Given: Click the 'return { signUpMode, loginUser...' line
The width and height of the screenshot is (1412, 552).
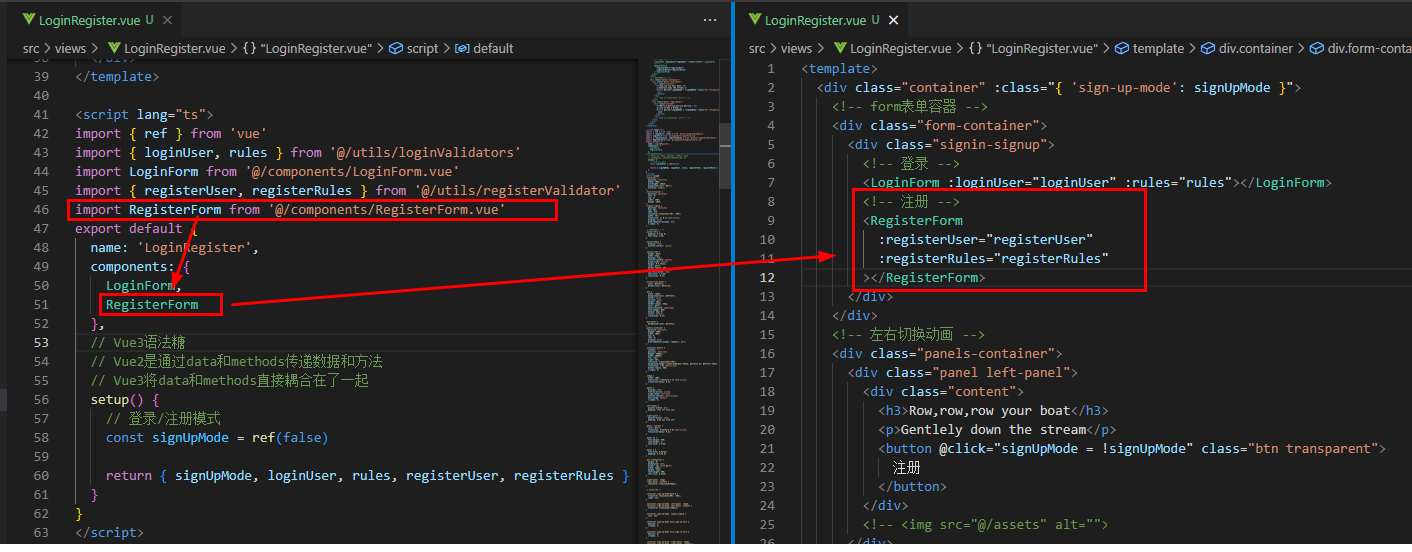Looking at the screenshot, I should (368, 475).
